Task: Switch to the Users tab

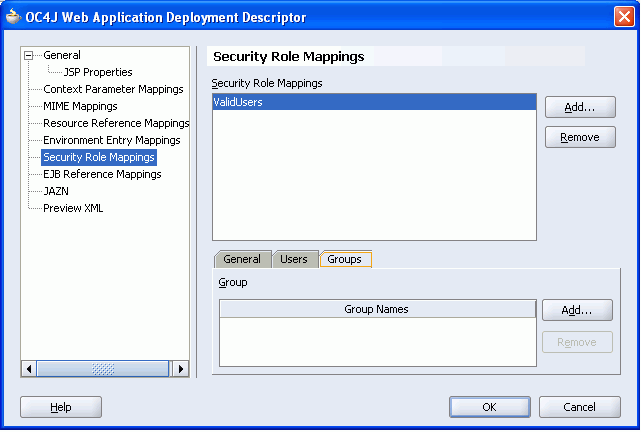Action: point(294,260)
